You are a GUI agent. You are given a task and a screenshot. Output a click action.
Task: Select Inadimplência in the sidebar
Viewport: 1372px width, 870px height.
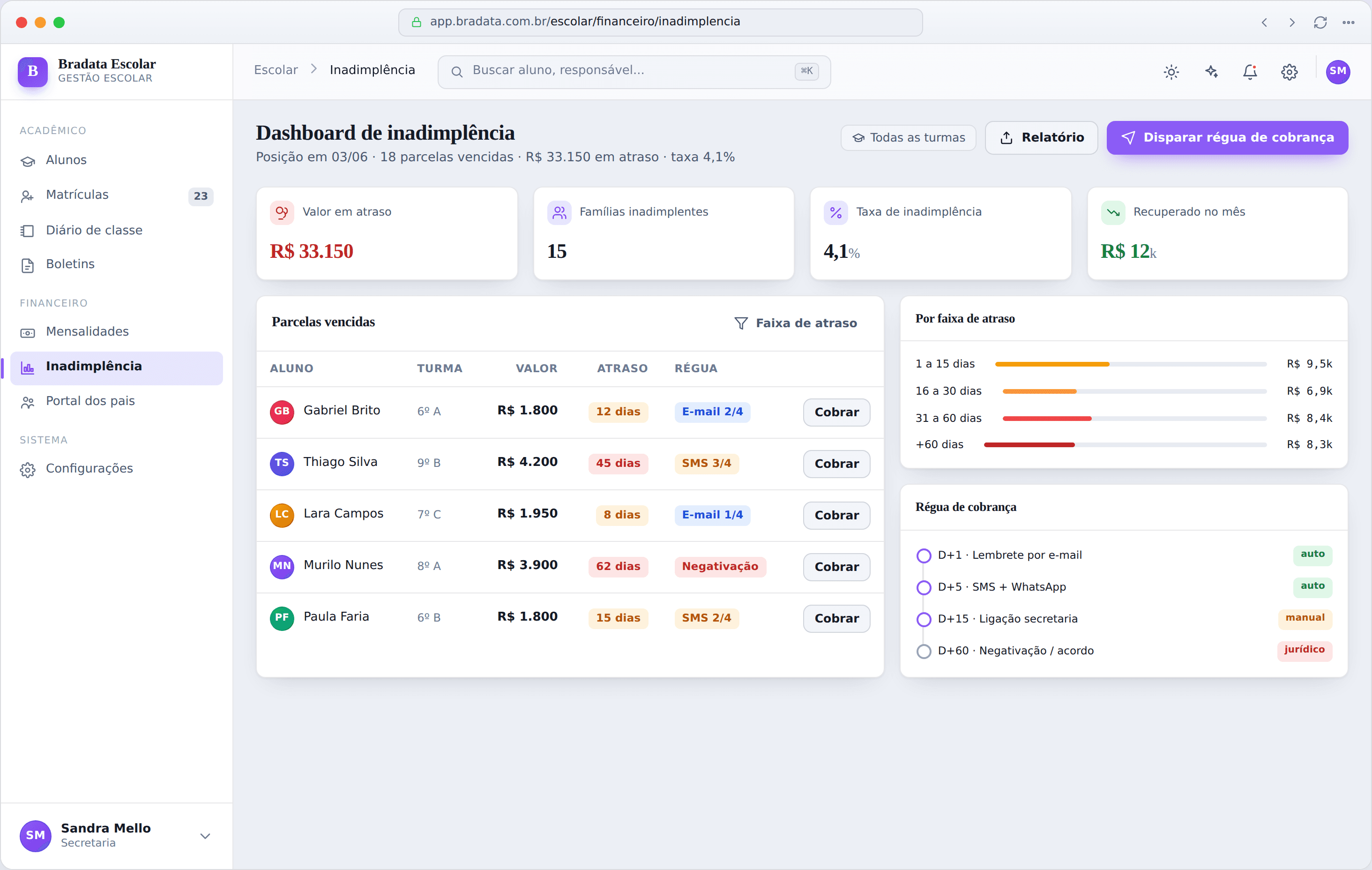tap(116, 367)
